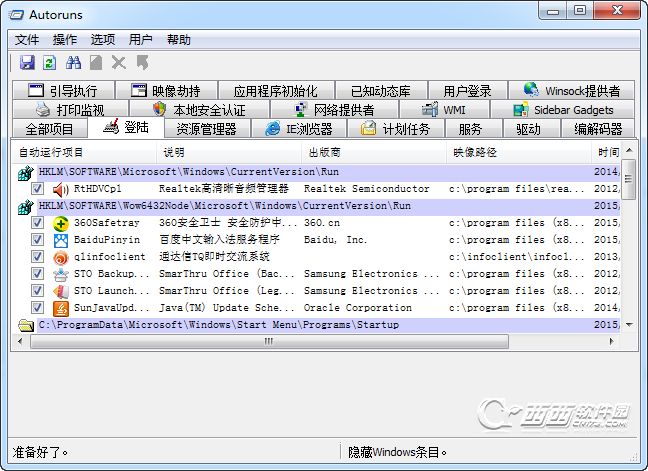Open the IE浏览器 tab
Viewport: 648px width, 471px height.
pos(299,129)
